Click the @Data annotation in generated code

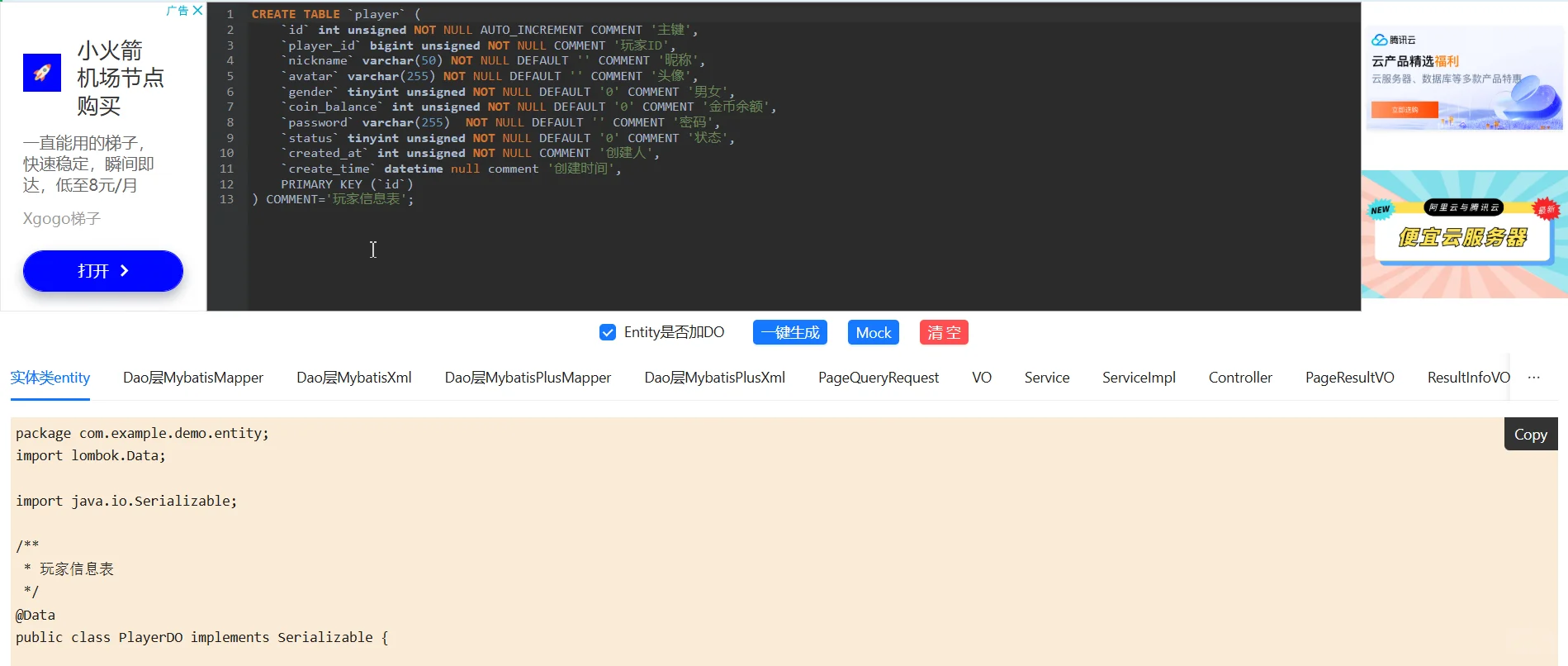point(36,615)
